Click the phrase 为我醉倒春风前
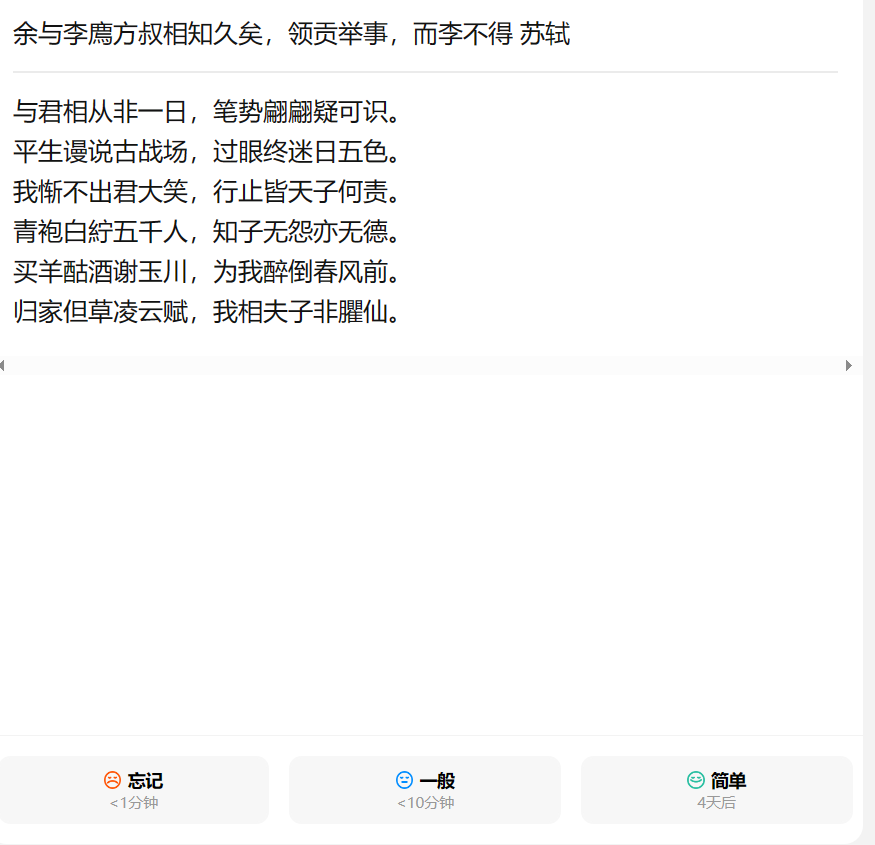The height and width of the screenshot is (845, 875). 300,272
